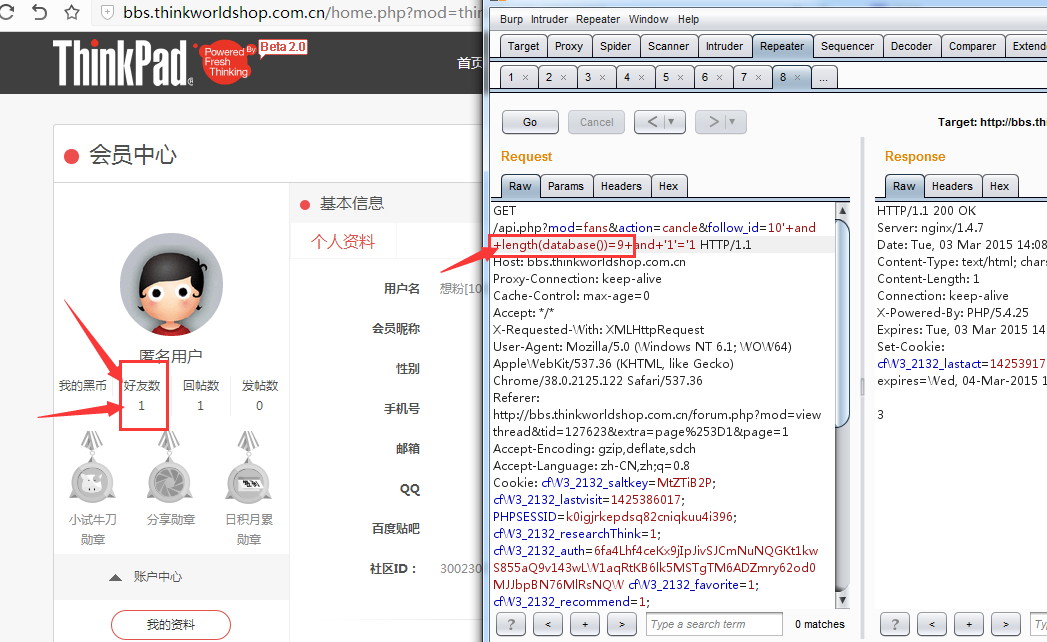Open the Help menu

pyautogui.click(x=688, y=19)
